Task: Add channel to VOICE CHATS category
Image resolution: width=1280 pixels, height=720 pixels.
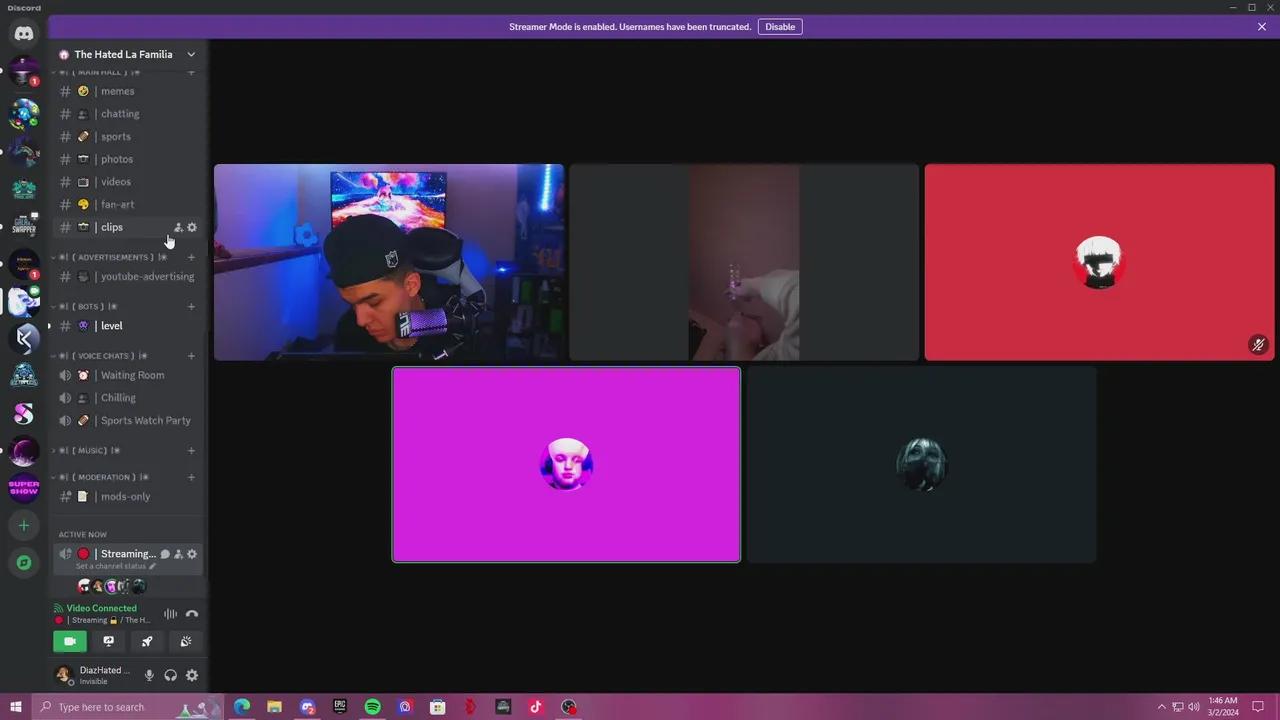Action: coord(191,356)
